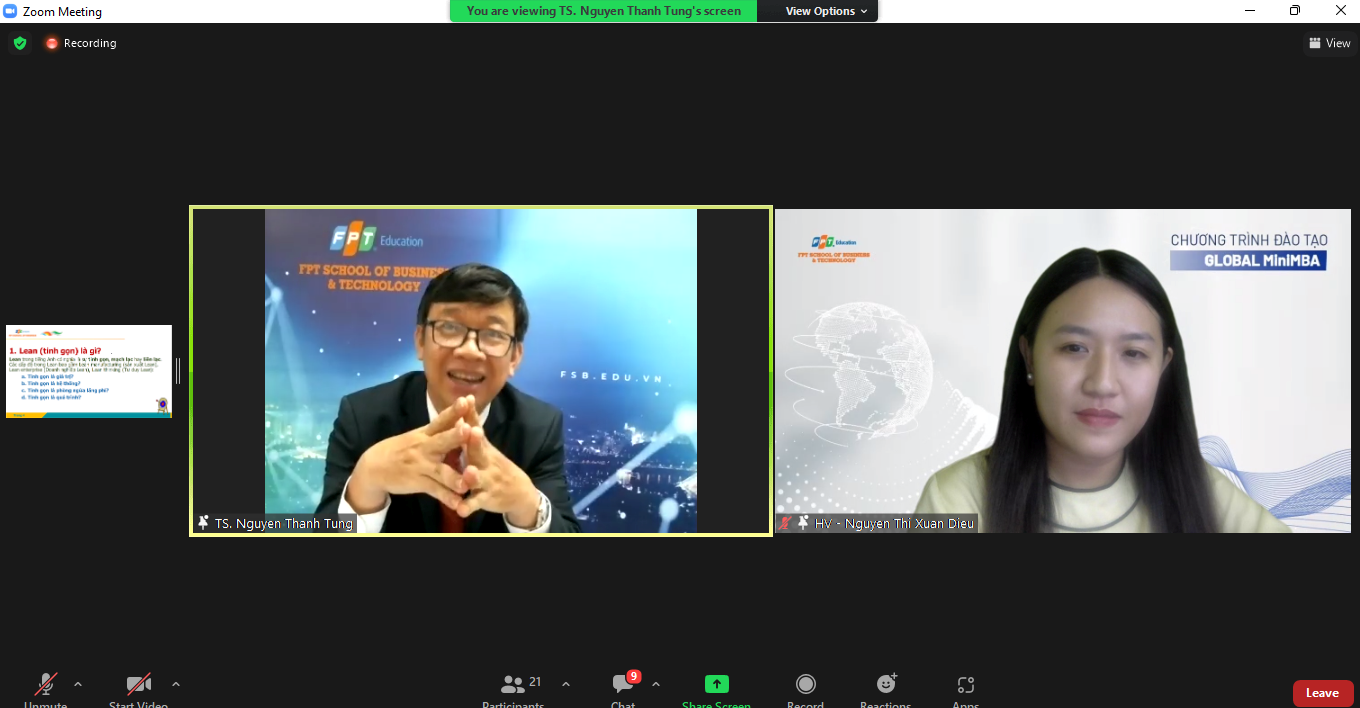1360x708 pixels.
Task: Click the pin icon beside TS. Nguyen Thanh Tung
Action: click(204, 523)
